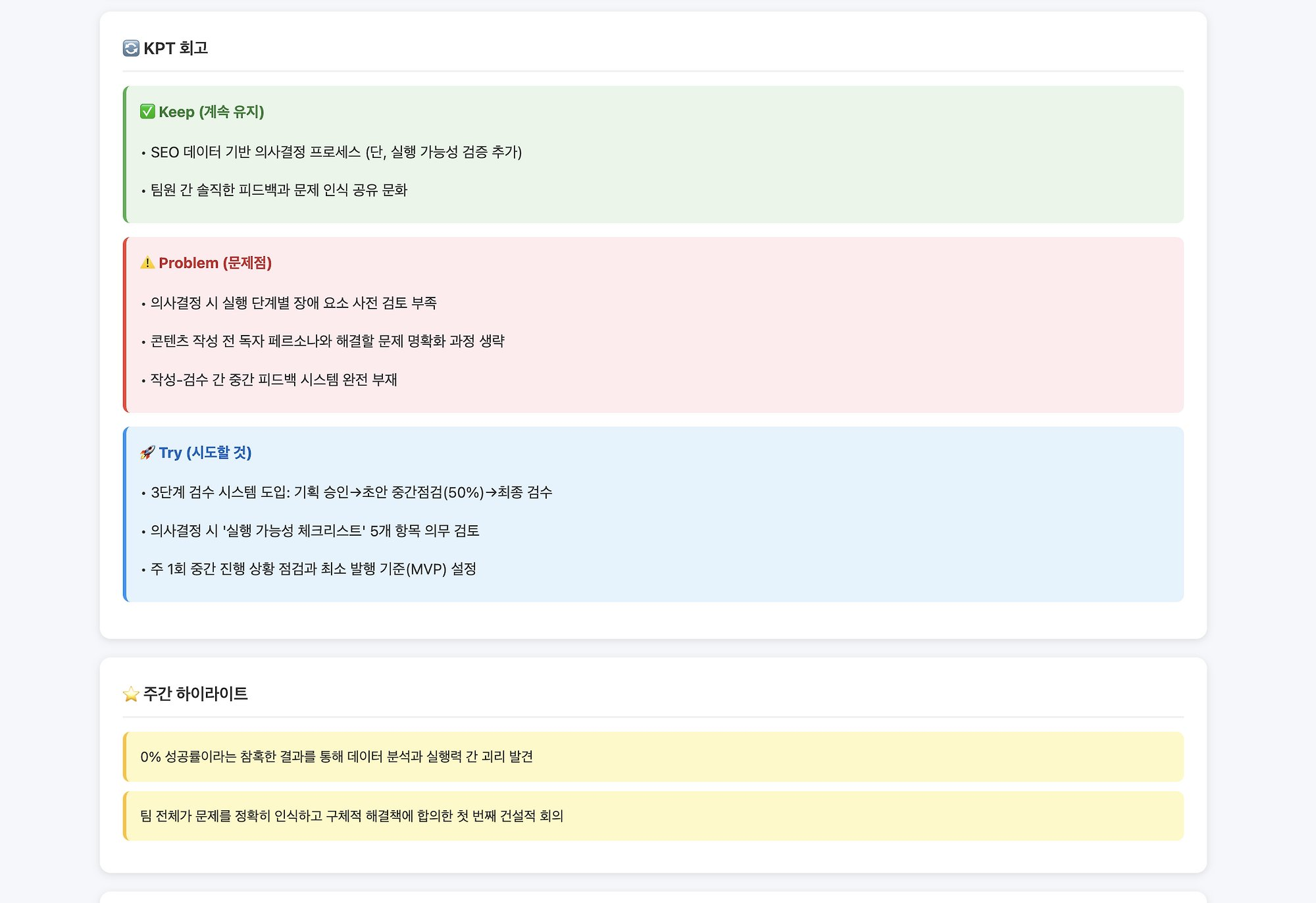Click the green checkmark icon beside Keep
Screen dimensions: 1316x903
147,111
